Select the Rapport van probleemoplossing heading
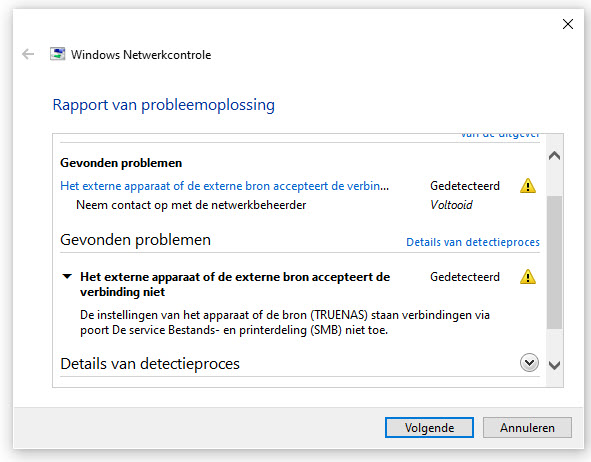591x462 pixels. (x=164, y=105)
